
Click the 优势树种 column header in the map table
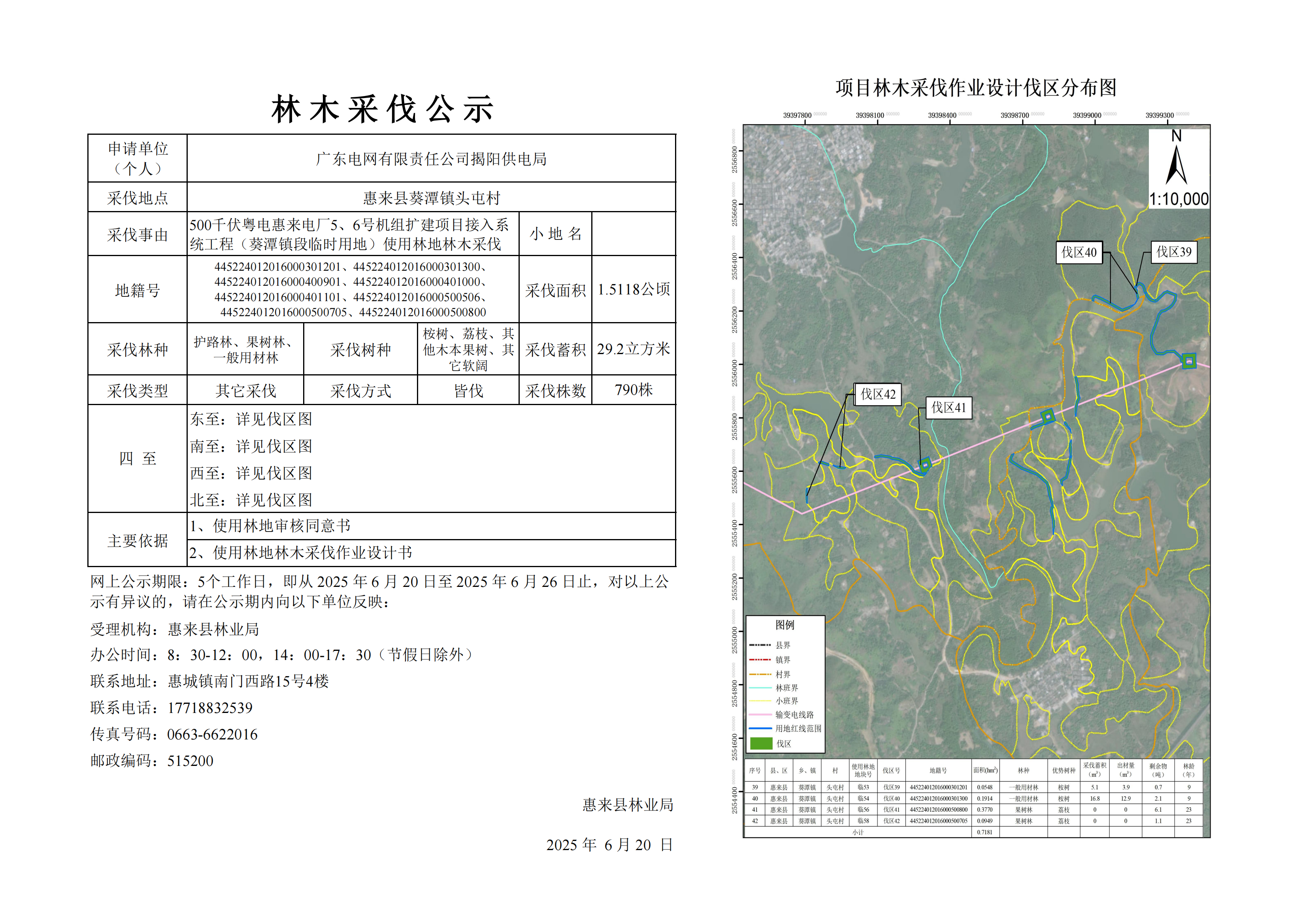tap(1064, 770)
